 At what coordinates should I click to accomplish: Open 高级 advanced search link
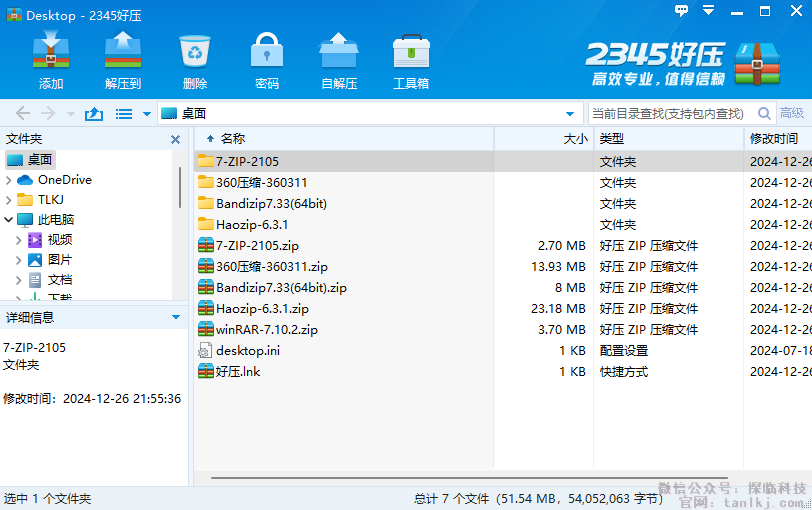coord(792,113)
